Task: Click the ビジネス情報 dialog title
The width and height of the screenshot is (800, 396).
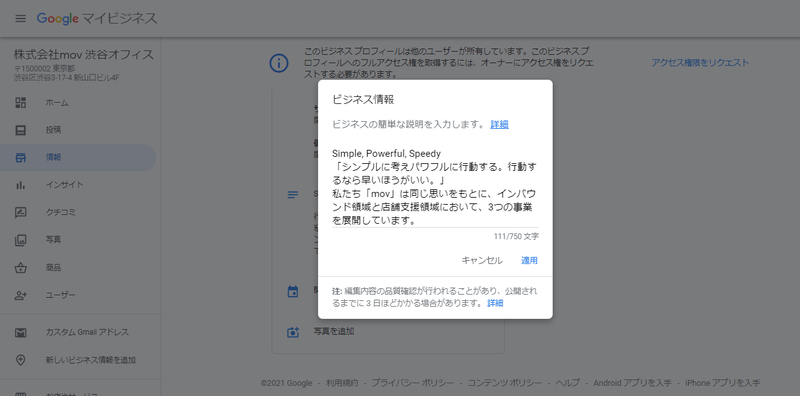Action: coord(363,100)
